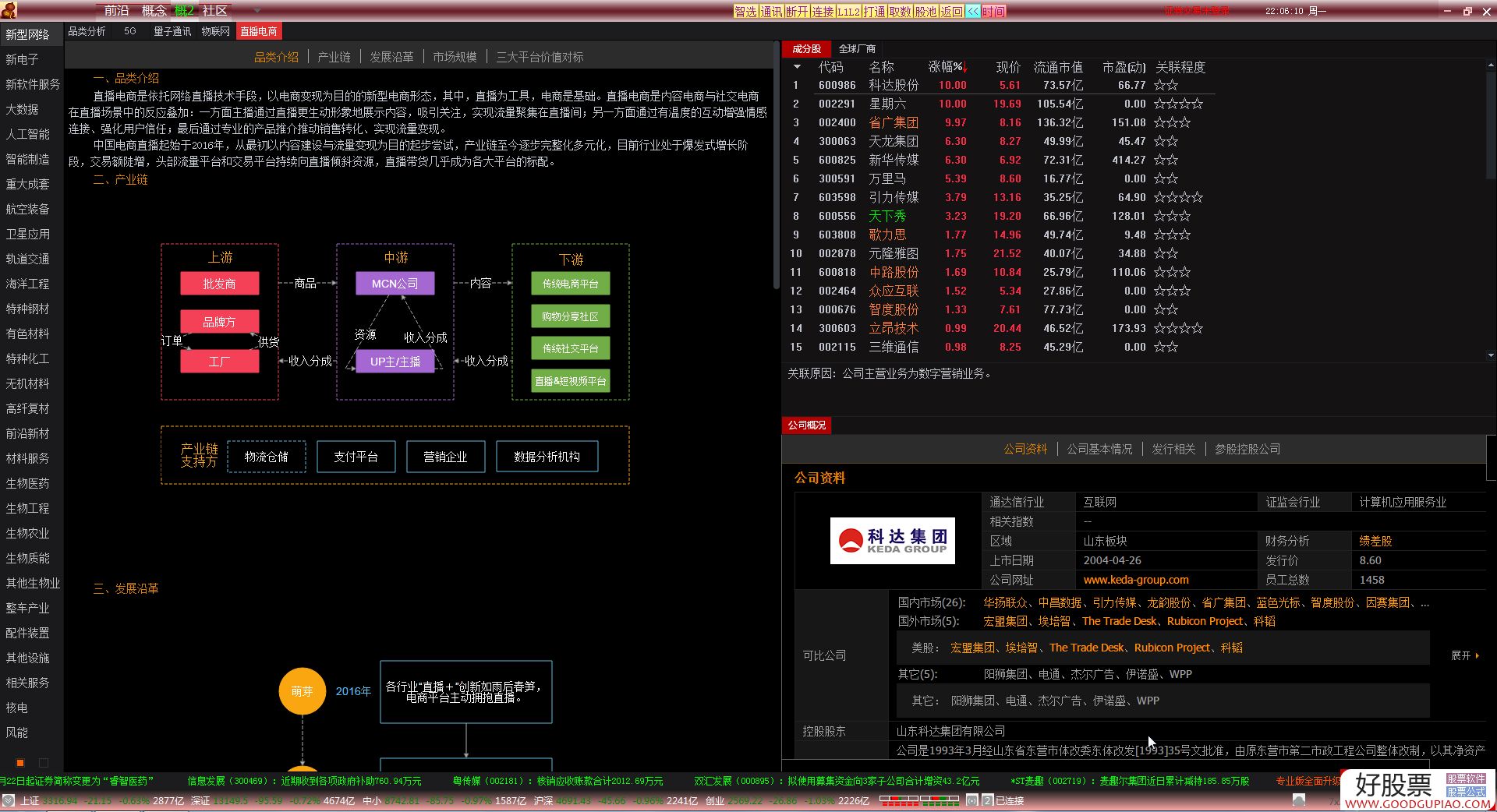Click the L1L2 toolbar button

point(848,12)
